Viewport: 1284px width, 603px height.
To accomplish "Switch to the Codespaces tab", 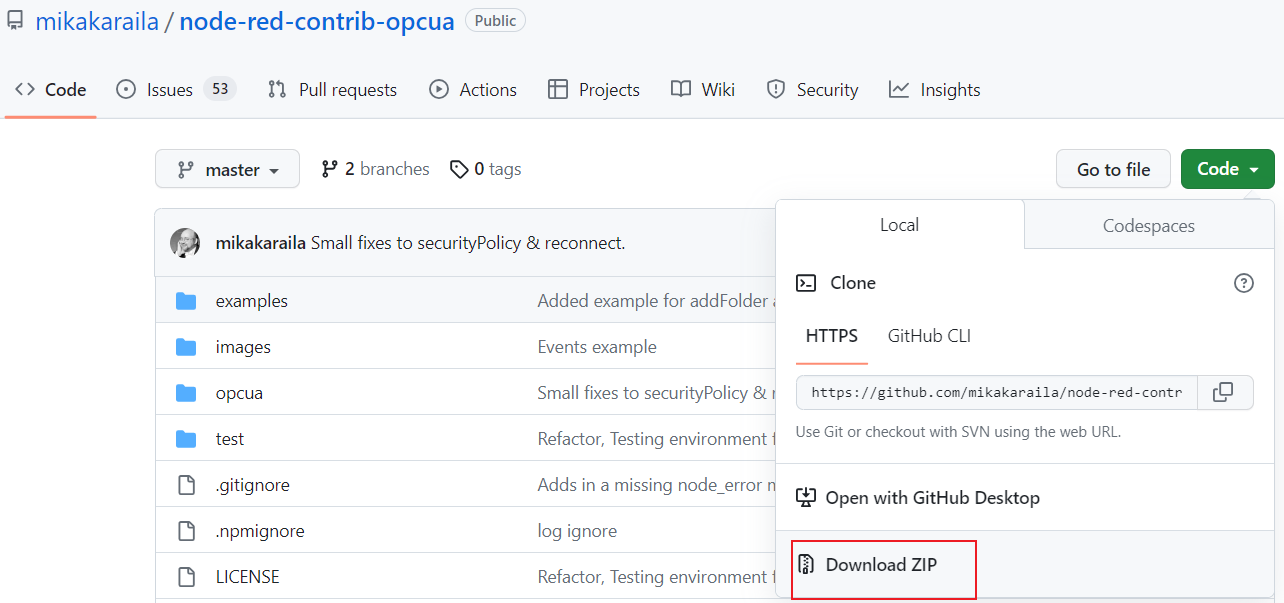I will coord(1148,225).
